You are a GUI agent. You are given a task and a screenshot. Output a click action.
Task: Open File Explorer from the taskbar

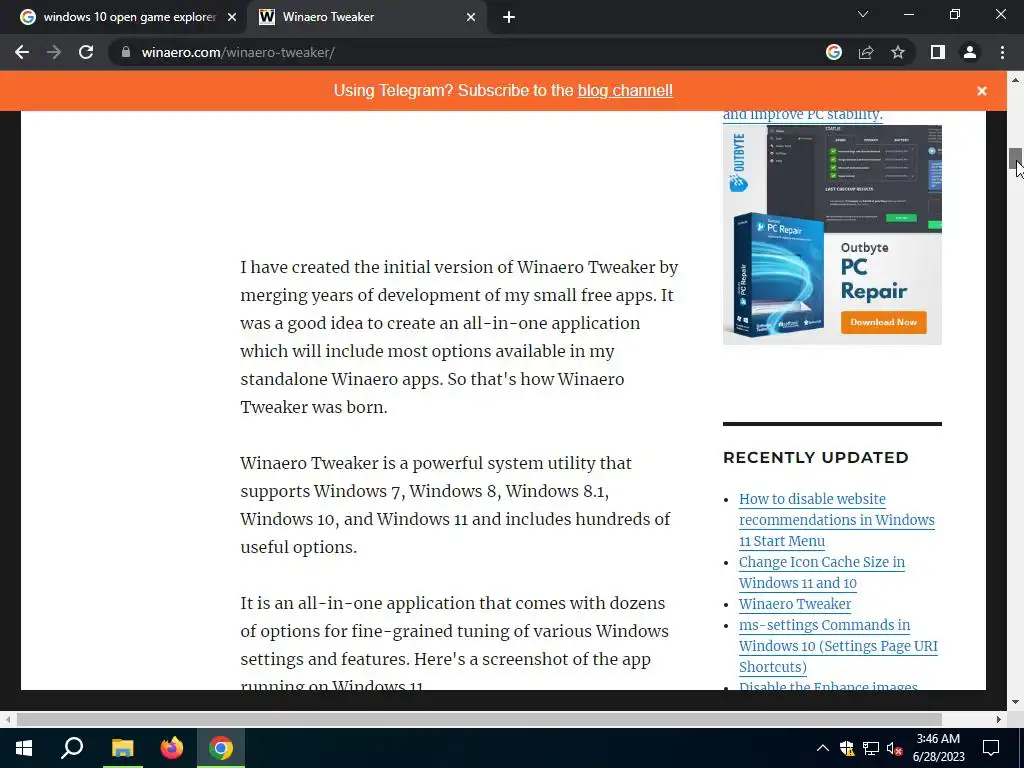(x=122, y=748)
